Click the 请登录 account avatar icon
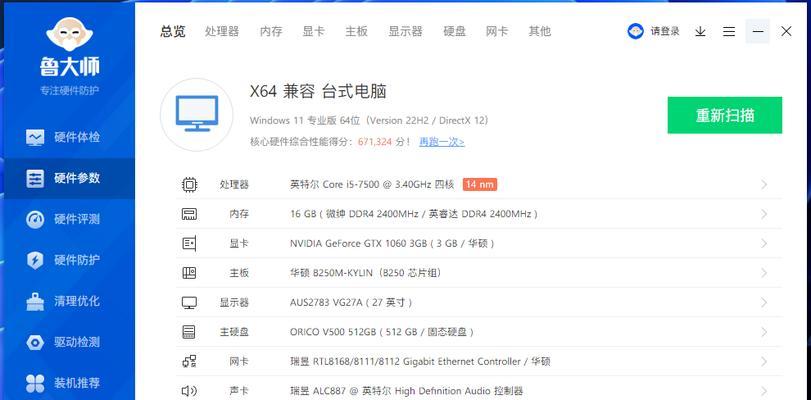Screen dimensions: 811x400 coord(635,32)
